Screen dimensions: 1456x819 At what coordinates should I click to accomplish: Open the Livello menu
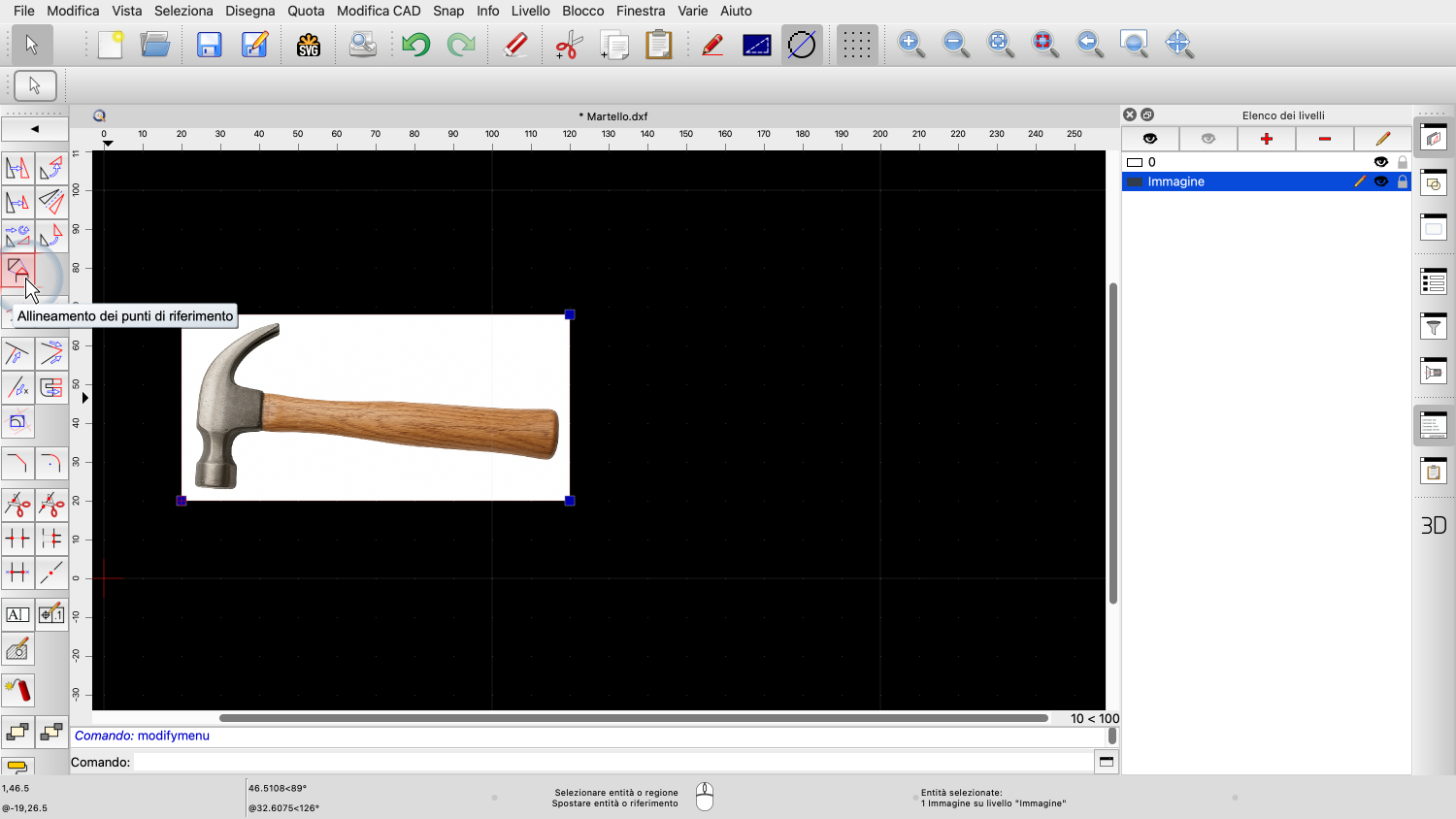(530, 11)
